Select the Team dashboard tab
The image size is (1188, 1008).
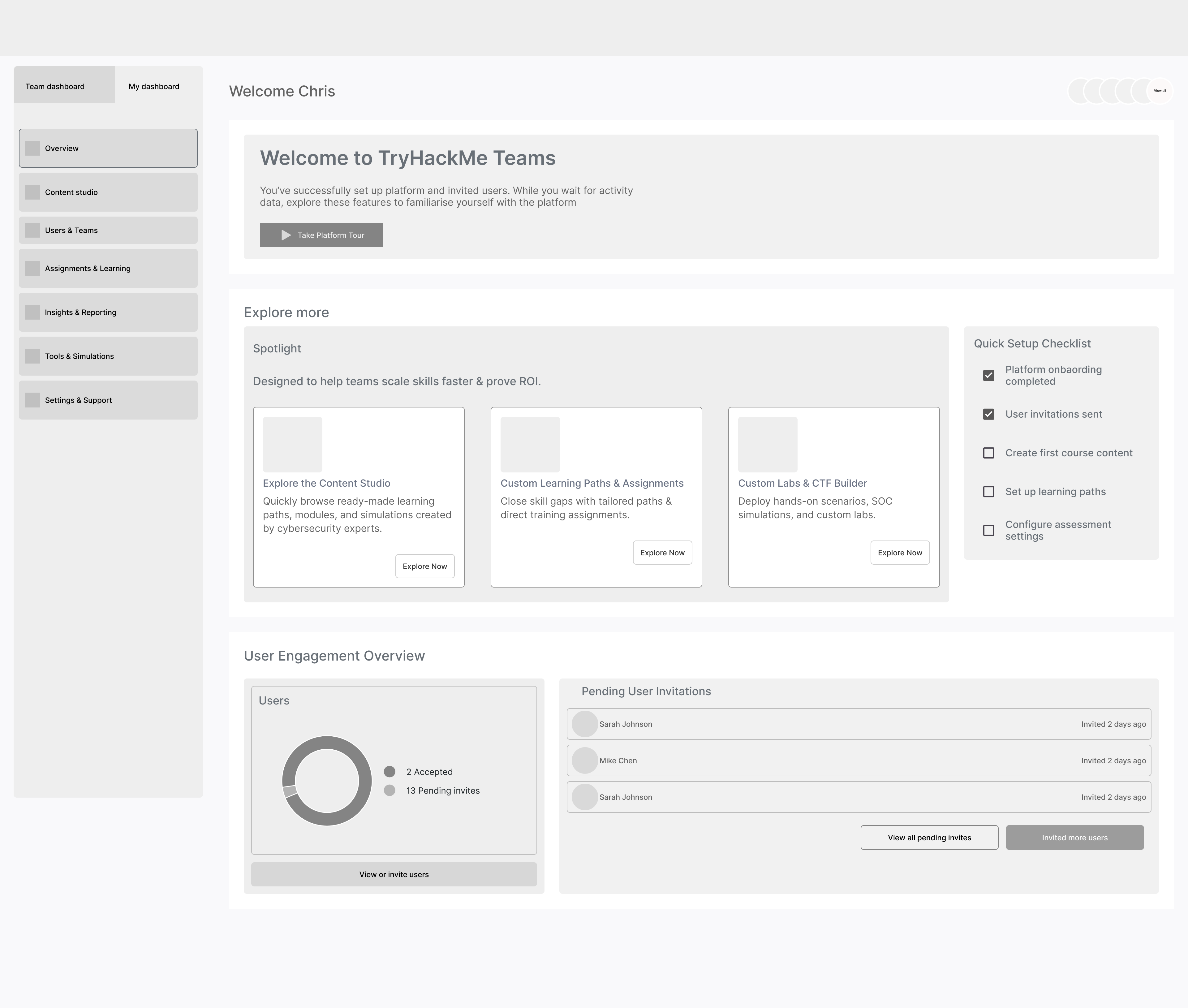55,86
